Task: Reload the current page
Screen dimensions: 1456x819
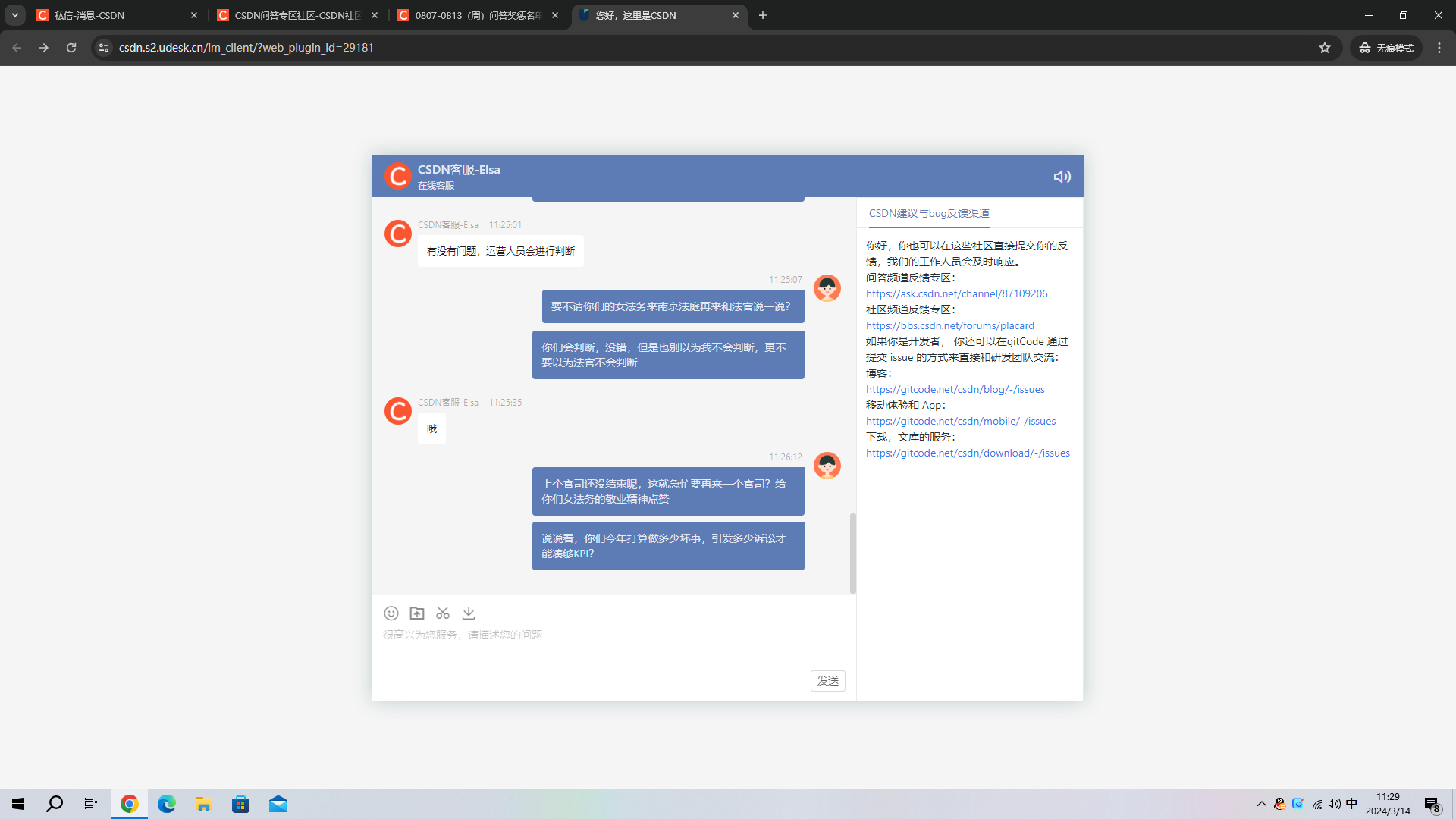Action: click(71, 47)
